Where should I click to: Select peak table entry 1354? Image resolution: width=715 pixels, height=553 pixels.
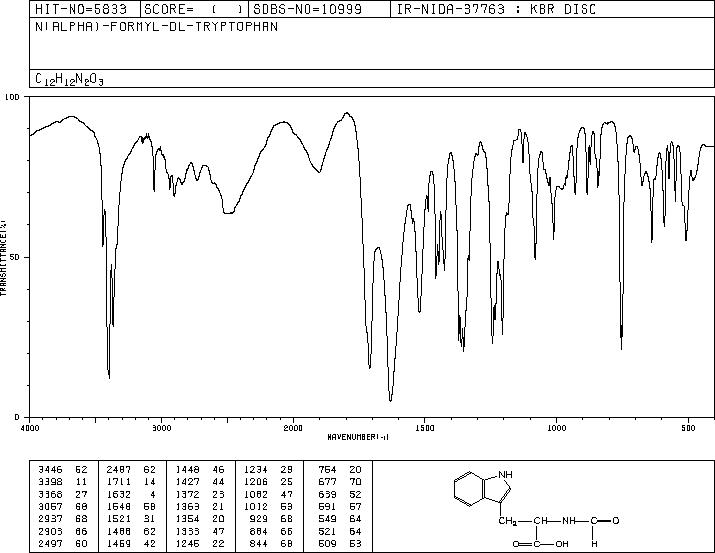[x=187, y=519]
